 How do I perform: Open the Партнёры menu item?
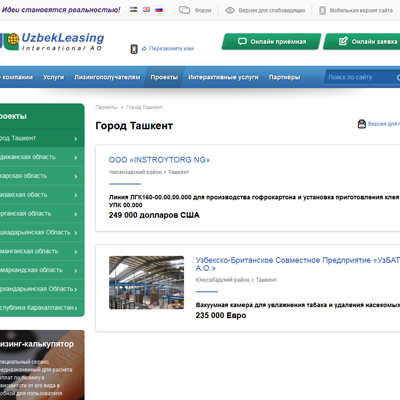click(284, 77)
